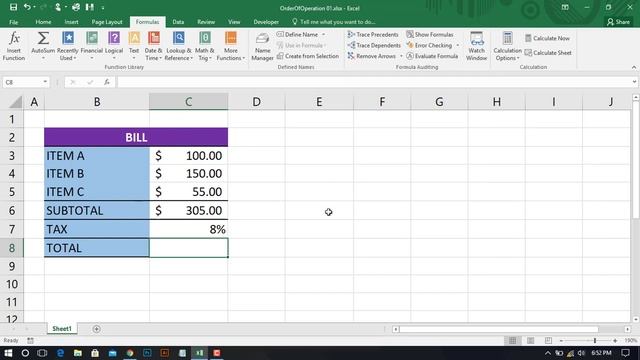This screenshot has height=360, width=640.
Task: Expand the formula bar chevron
Action: pos(634,82)
